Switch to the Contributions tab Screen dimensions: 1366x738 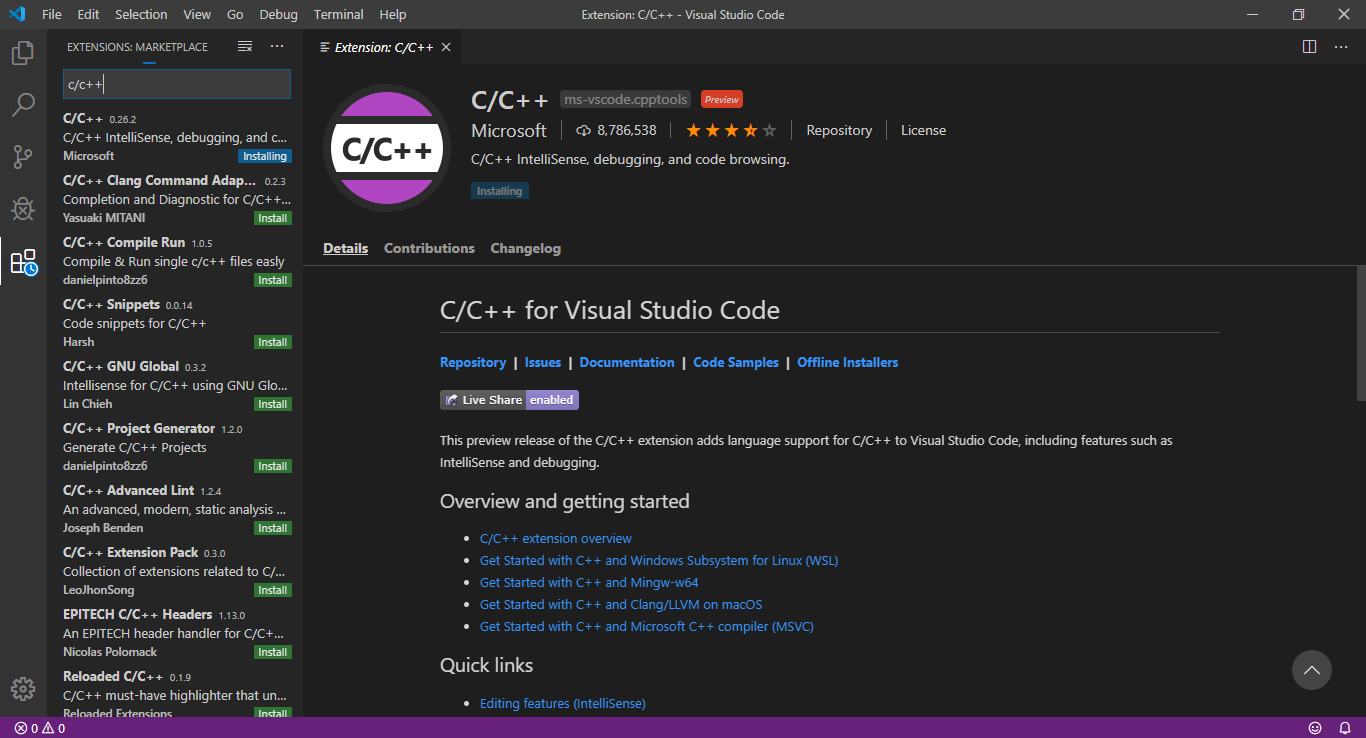pos(429,248)
